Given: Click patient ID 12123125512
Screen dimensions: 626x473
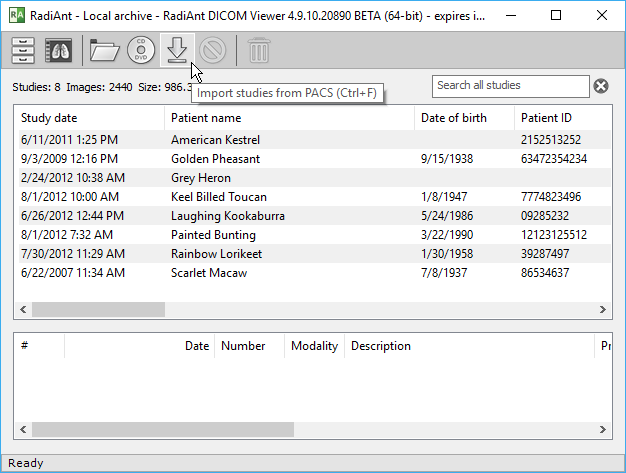Looking at the screenshot, I should coord(554,235).
